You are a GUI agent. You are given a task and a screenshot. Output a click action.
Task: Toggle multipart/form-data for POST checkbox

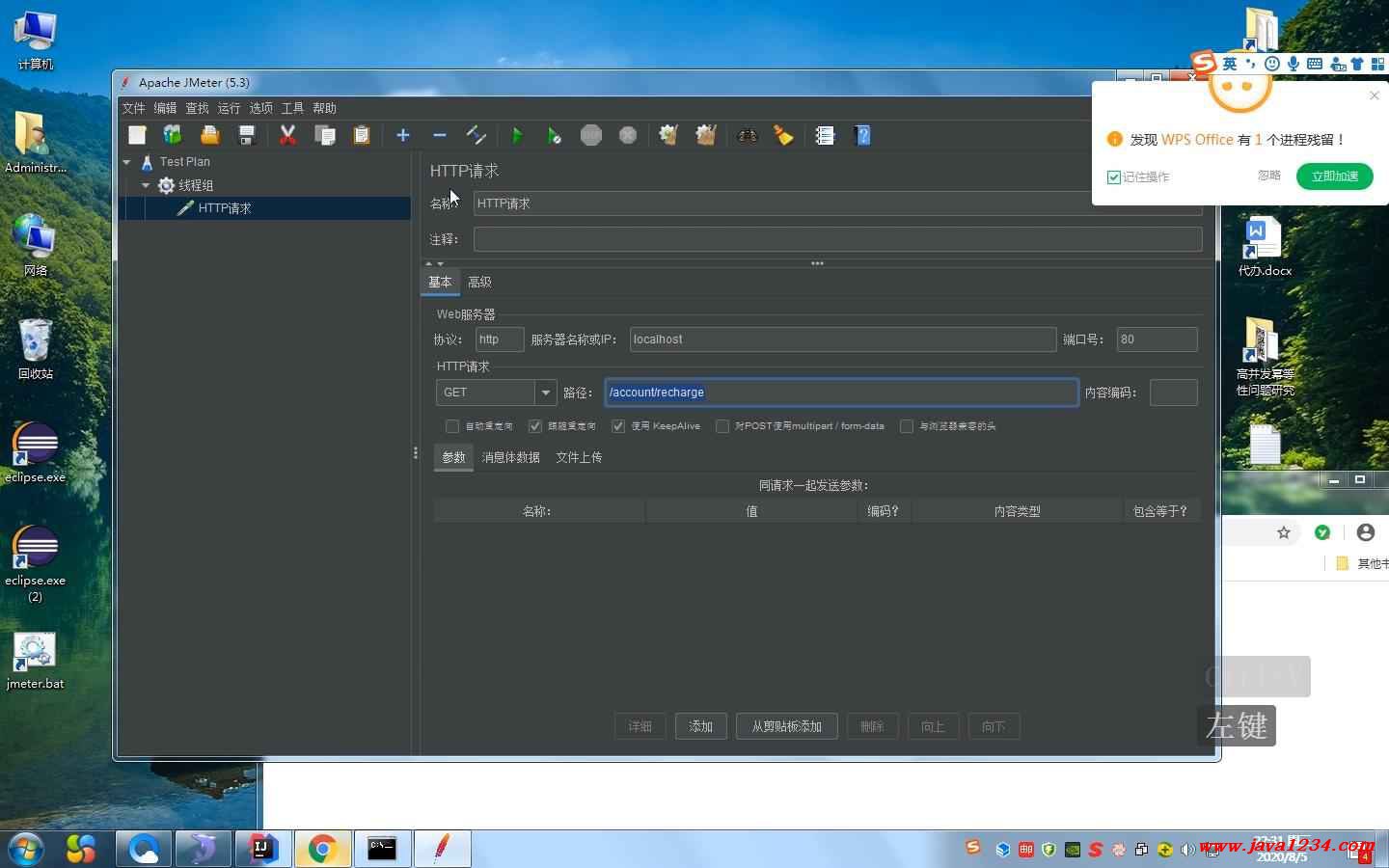click(x=722, y=426)
